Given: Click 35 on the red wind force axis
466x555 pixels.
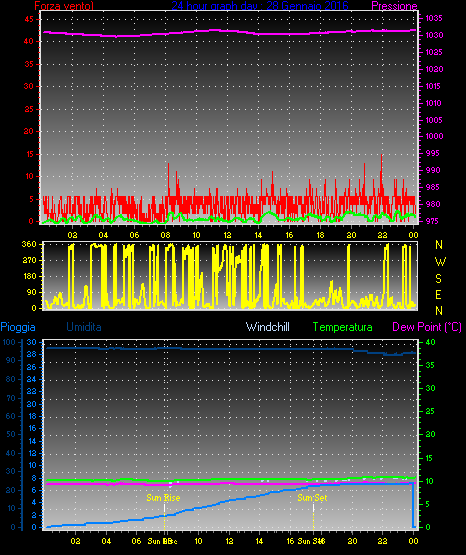Looking at the screenshot, I should pos(29,64).
